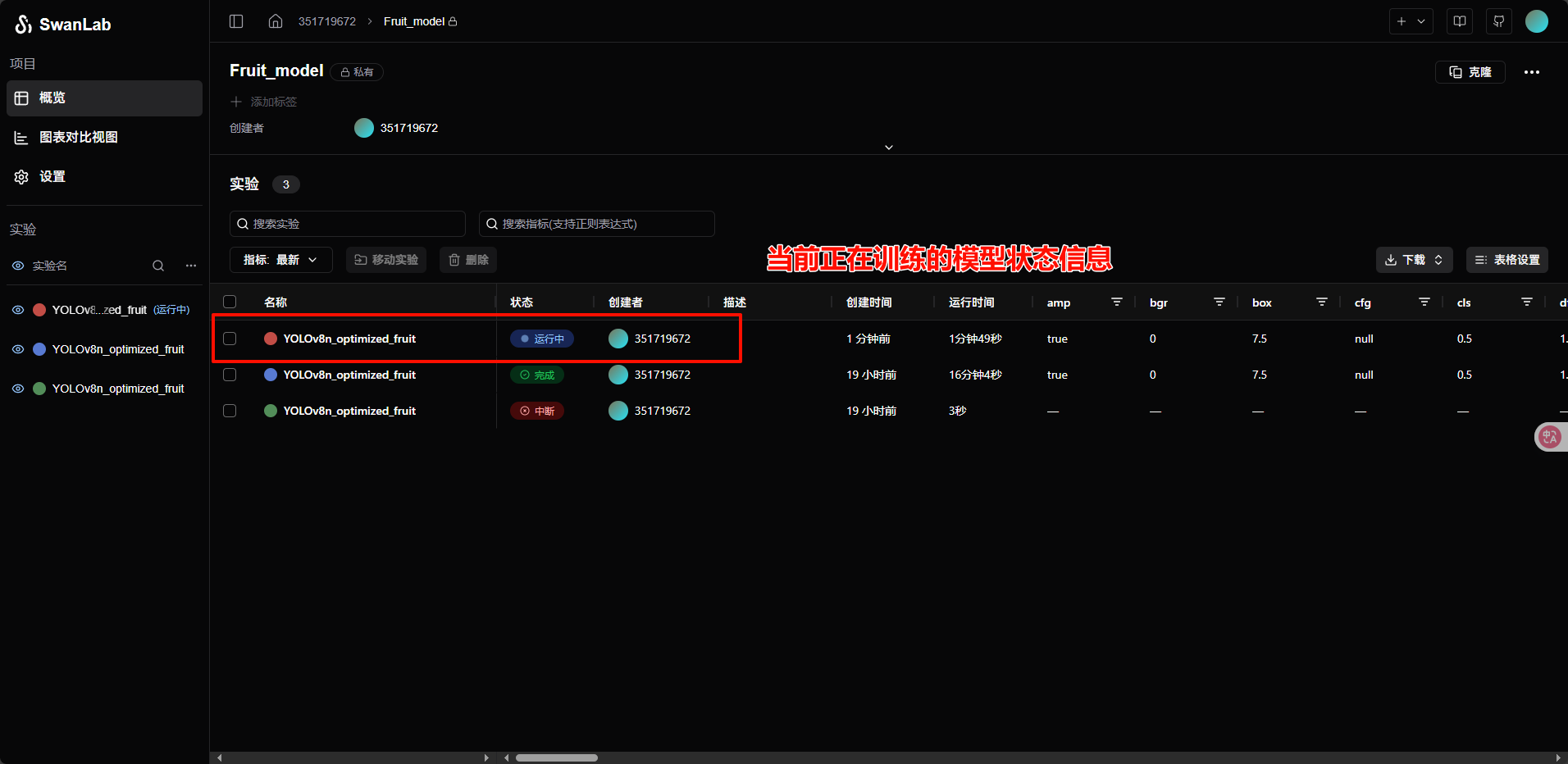Click run time 16分钟4秒 cell

pos(976,375)
